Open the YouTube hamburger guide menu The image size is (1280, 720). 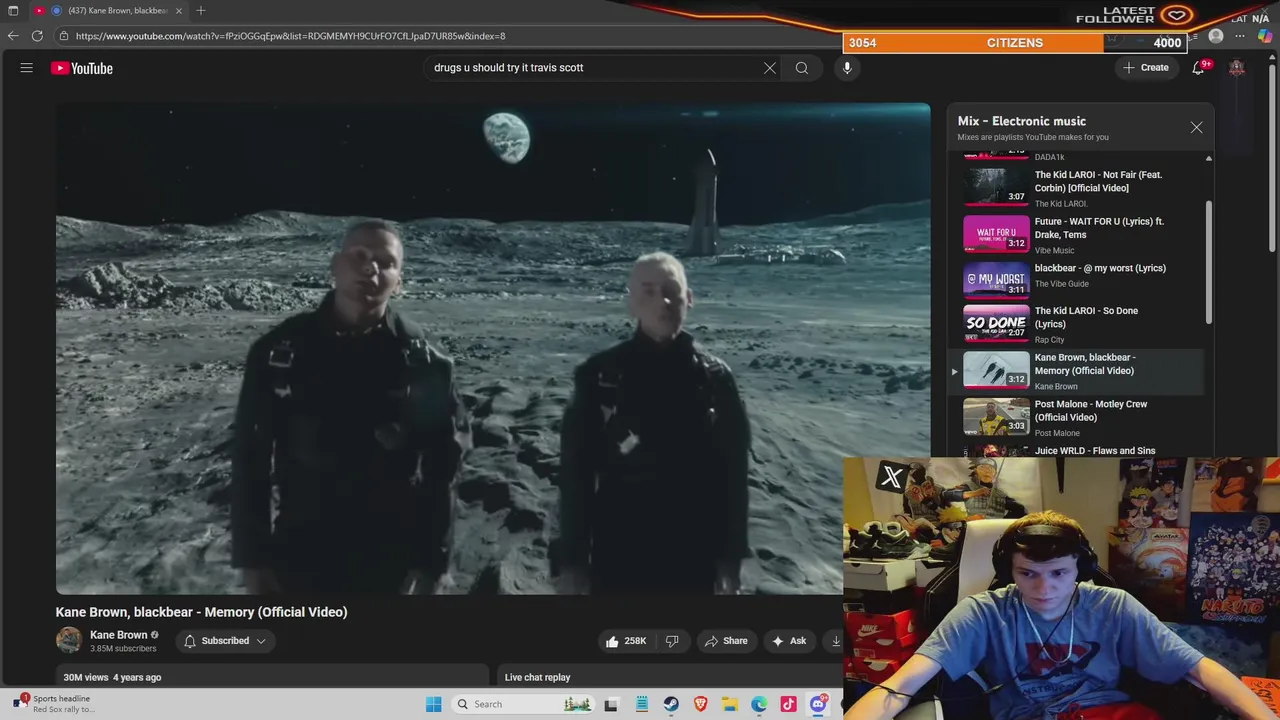pyautogui.click(x=27, y=68)
